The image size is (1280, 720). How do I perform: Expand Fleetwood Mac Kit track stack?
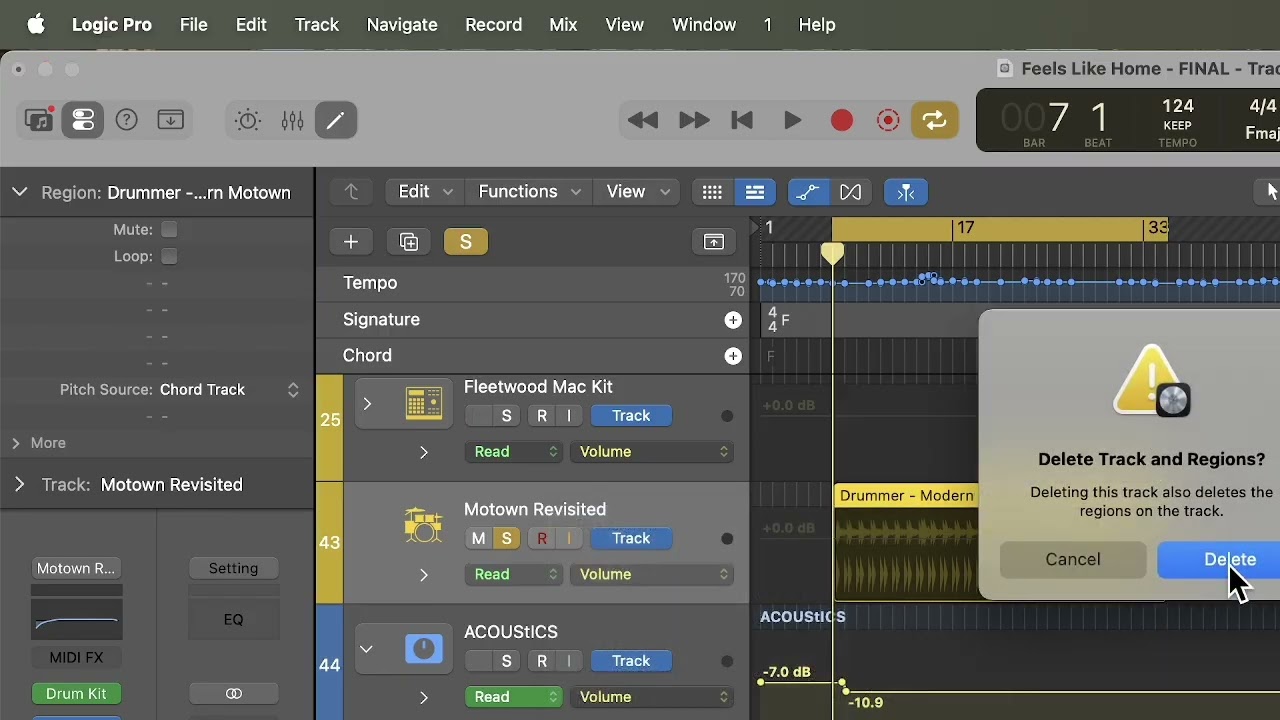pos(367,404)
